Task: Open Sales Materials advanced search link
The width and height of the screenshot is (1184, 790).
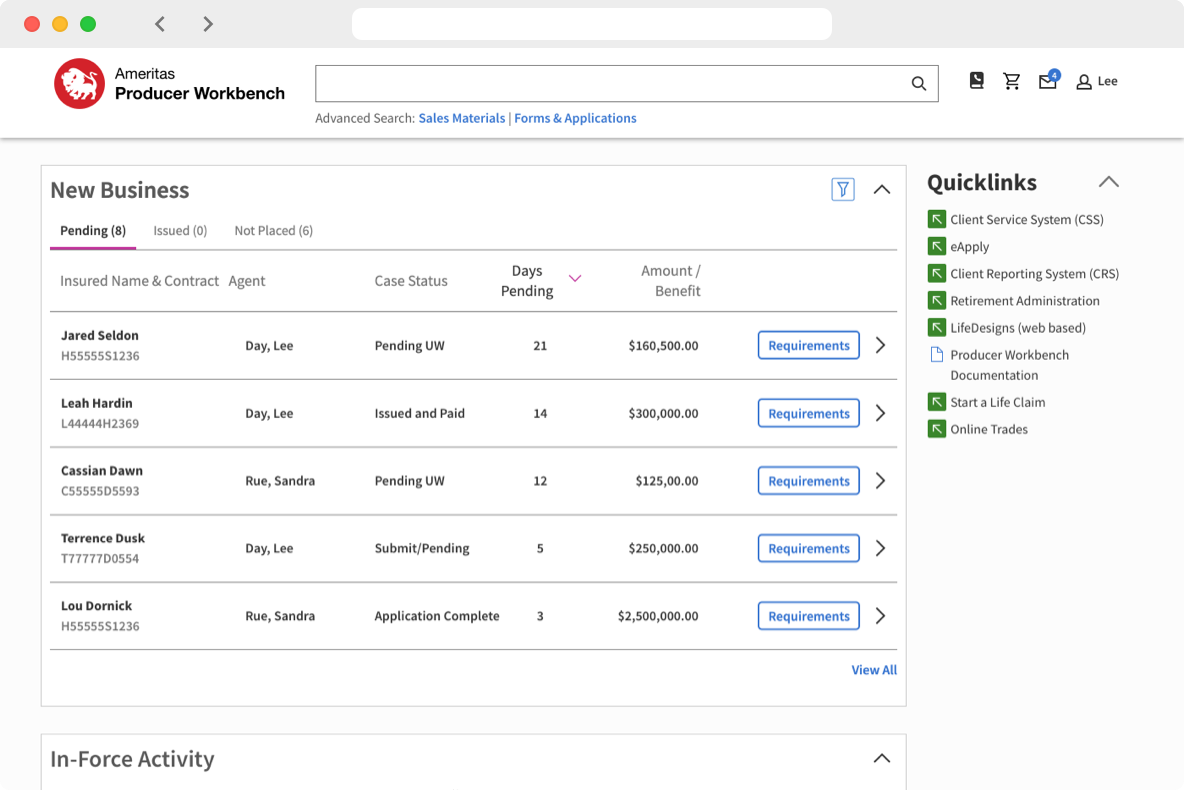Action: 461,118
